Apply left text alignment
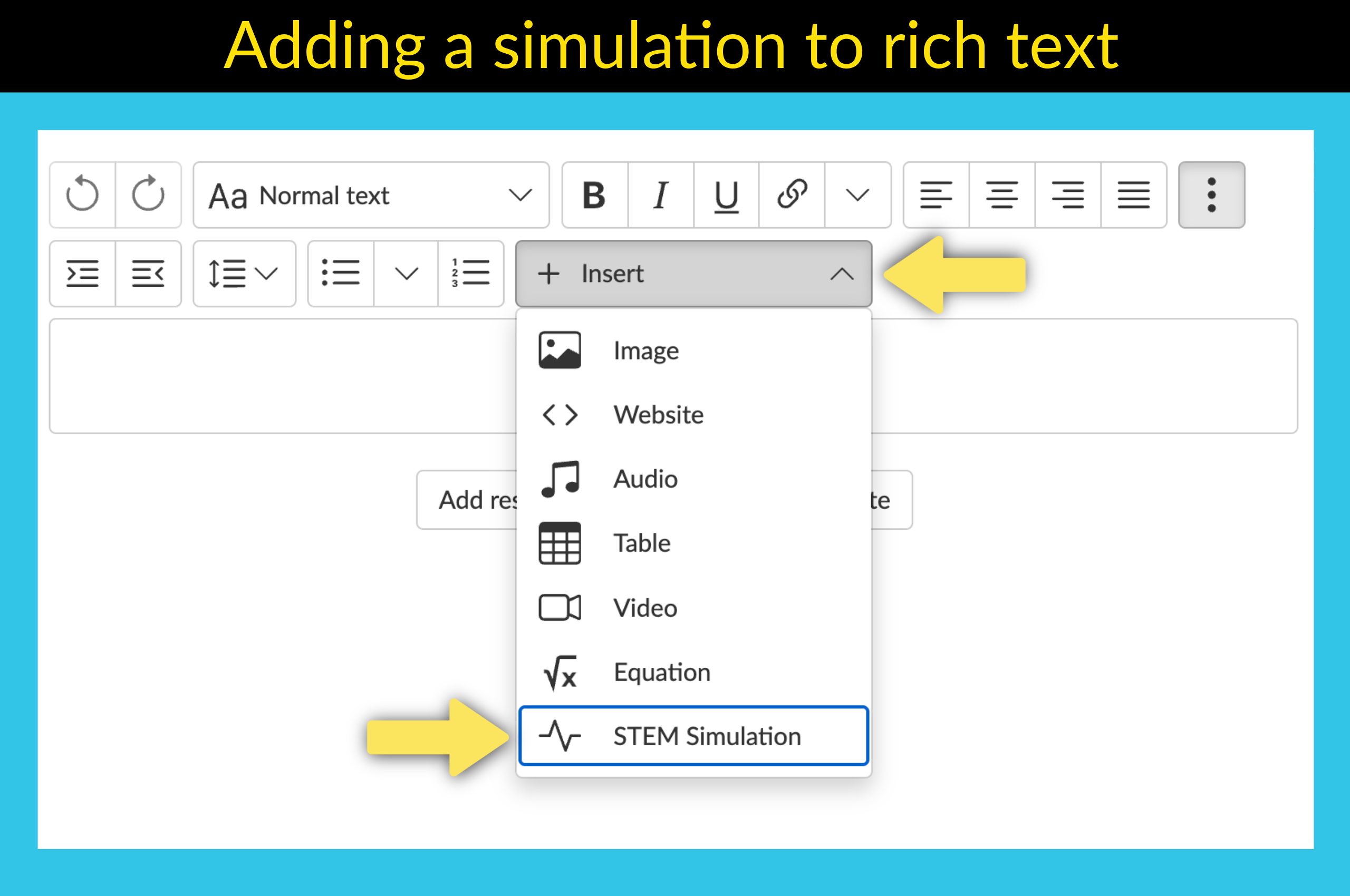Viewport: 1350px width, 896px height. (x=936, y=196)
